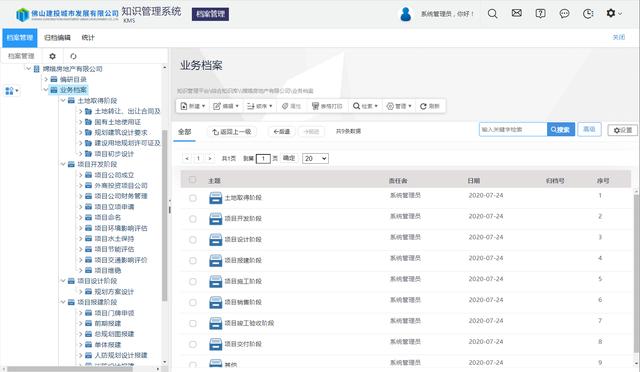Viewport: 640px width, 372px height.
Task: Open the mail envelope icon in header
Action: (x=516, y=13)
